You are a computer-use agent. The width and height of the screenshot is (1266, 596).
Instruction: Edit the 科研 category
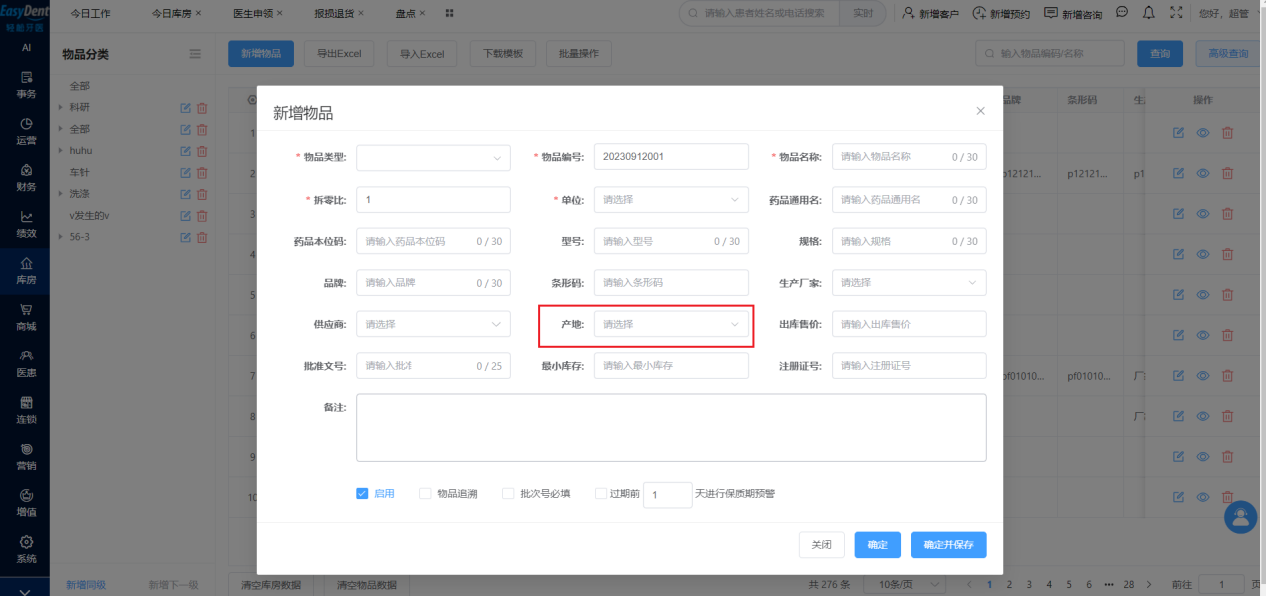point(185,108)
